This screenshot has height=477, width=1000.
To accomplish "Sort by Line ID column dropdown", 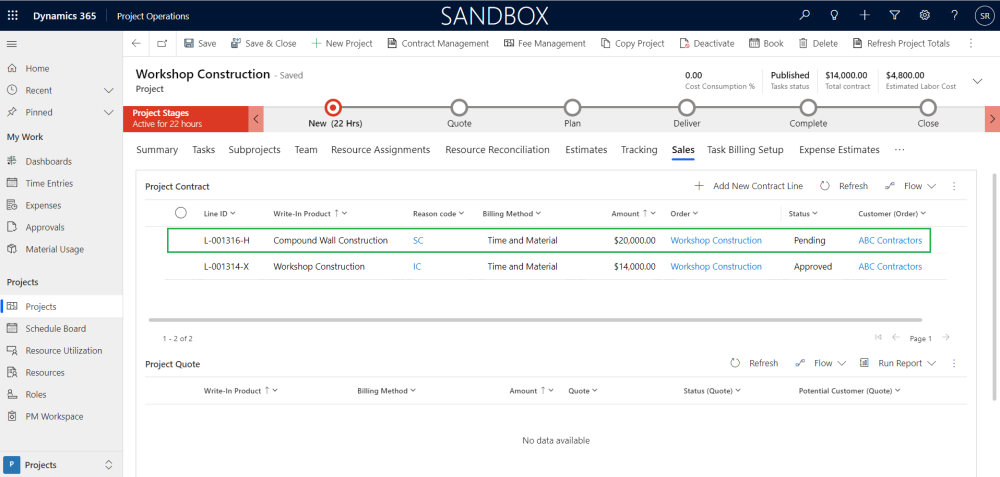I will pyautogui.click(x=220, y=214).
